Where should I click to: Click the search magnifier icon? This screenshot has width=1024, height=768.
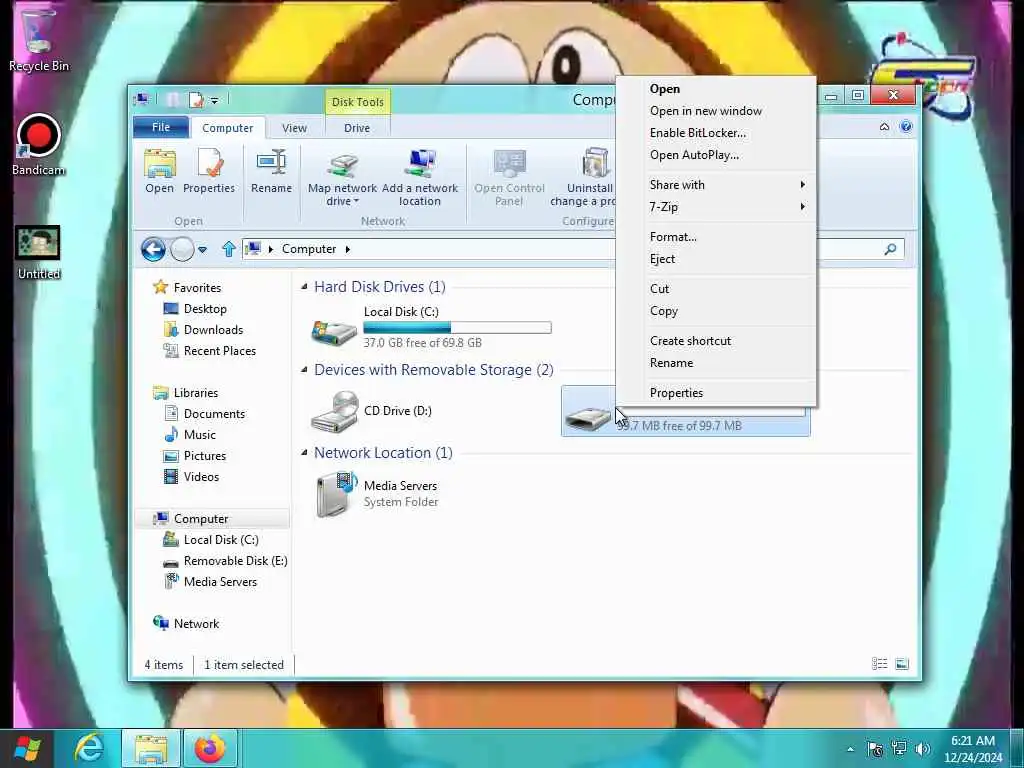click(890, 249)
